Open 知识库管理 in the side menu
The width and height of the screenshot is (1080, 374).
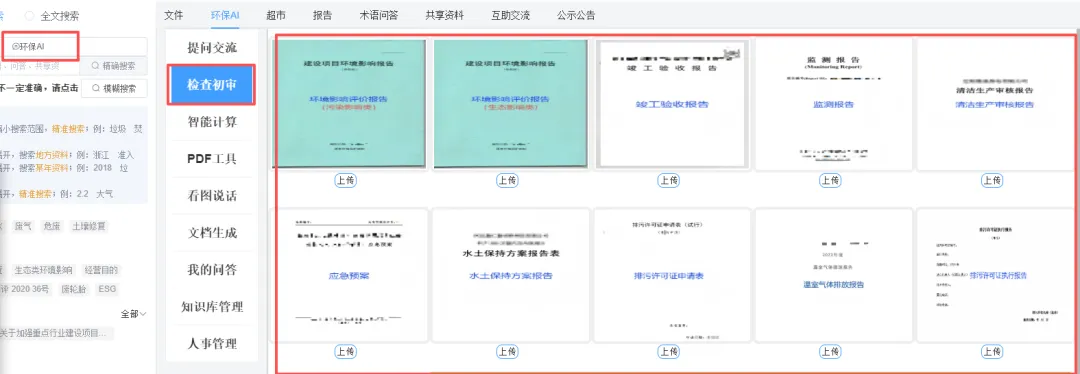[211, 307]
